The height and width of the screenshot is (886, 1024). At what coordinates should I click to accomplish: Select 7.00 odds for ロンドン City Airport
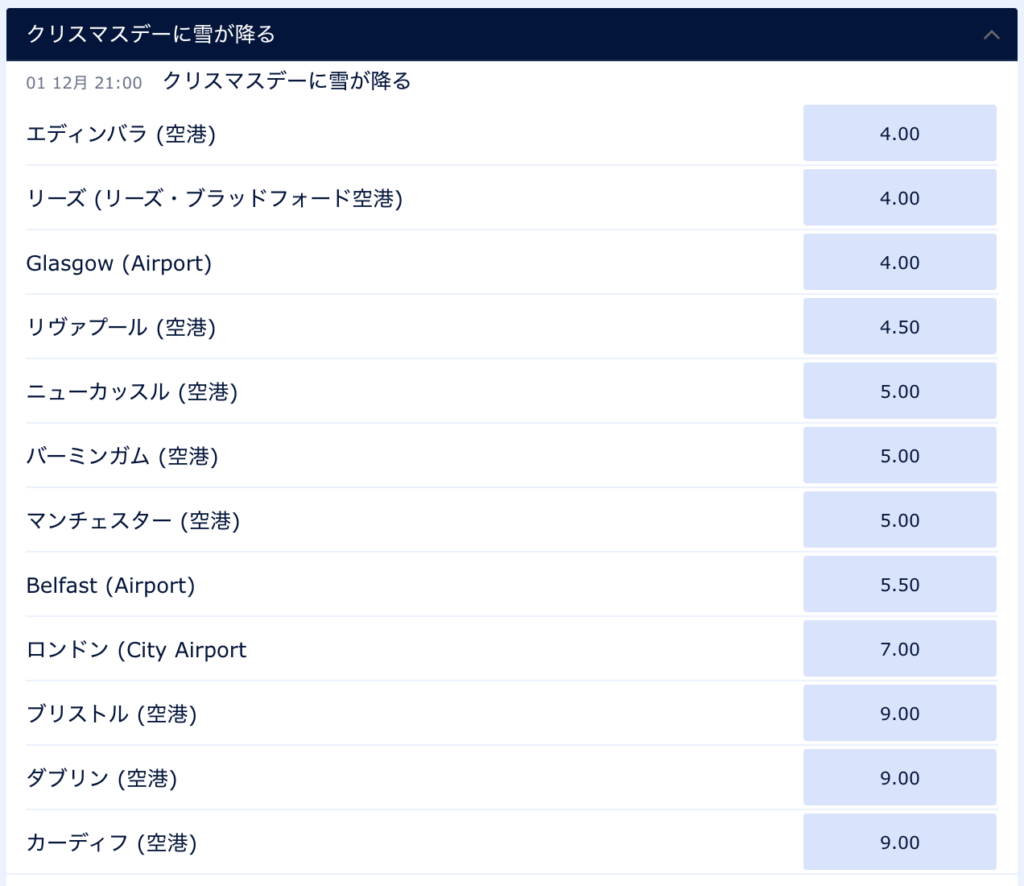click(x=899, y=649)
